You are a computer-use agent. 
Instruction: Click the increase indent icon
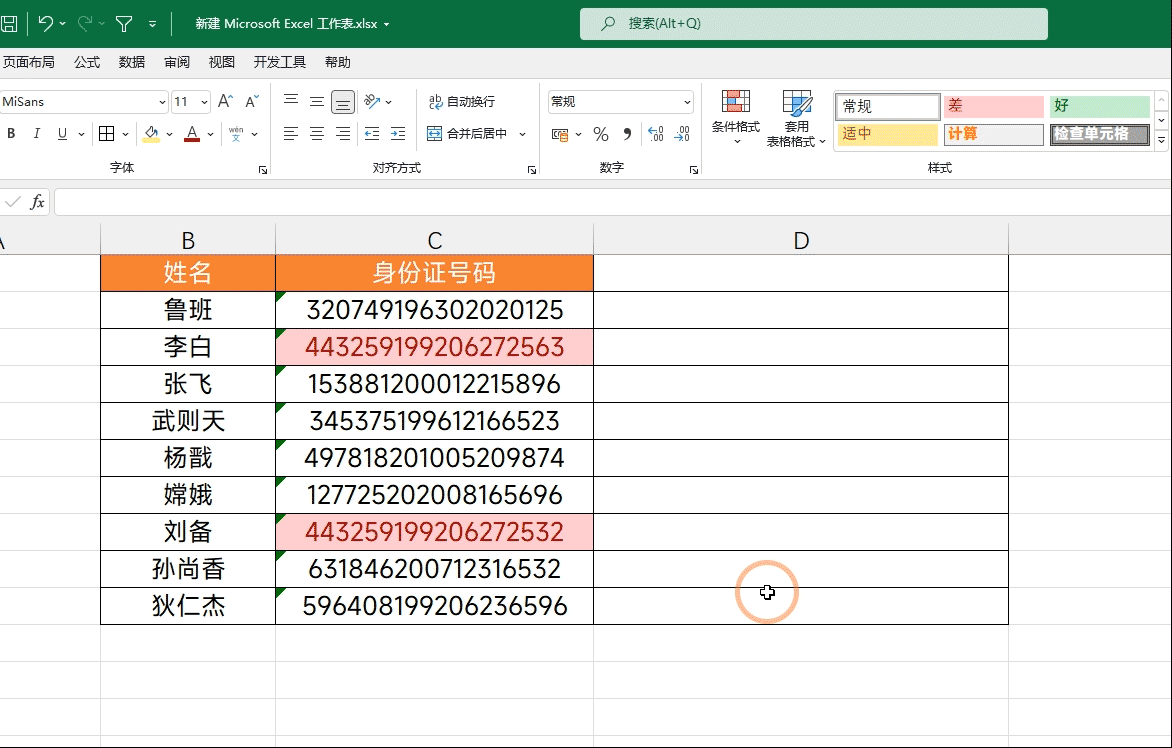(x=397, y=134)
